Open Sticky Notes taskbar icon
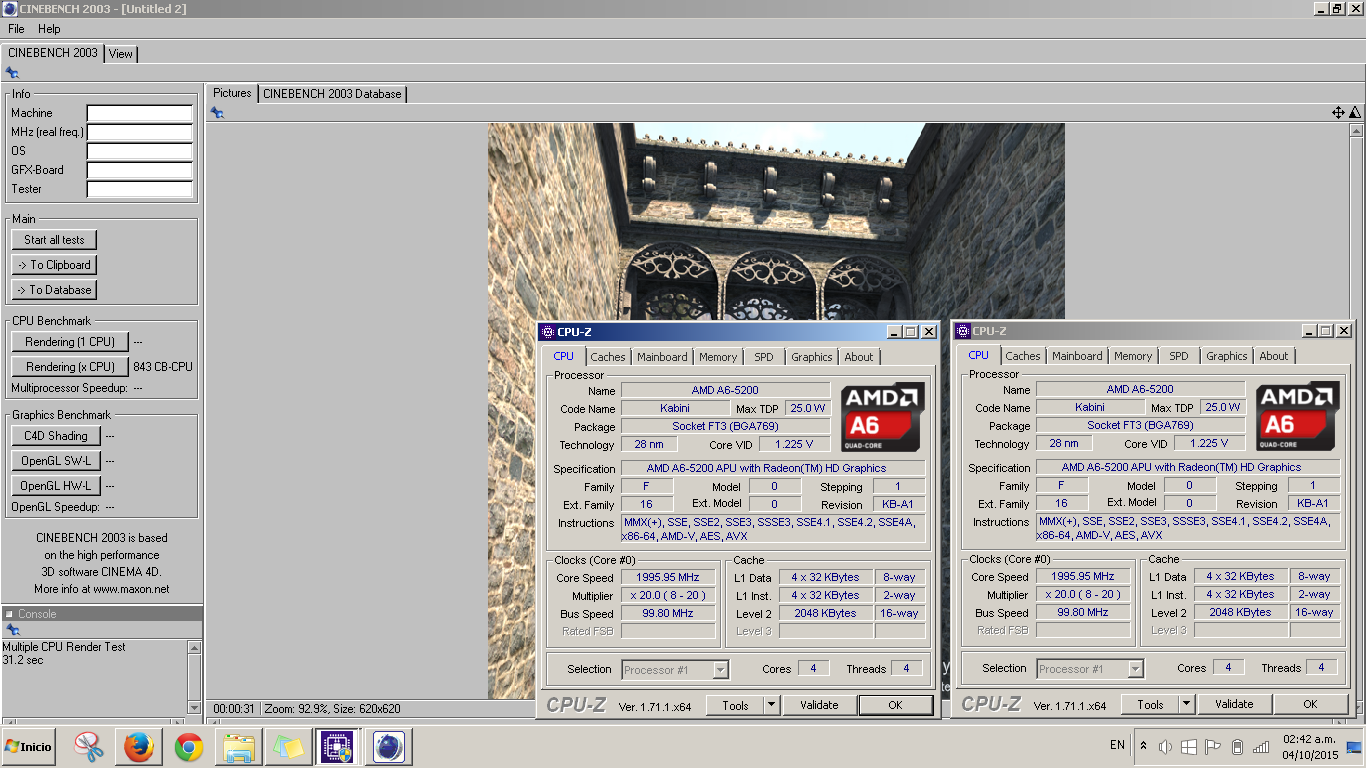 click(288, 747)
